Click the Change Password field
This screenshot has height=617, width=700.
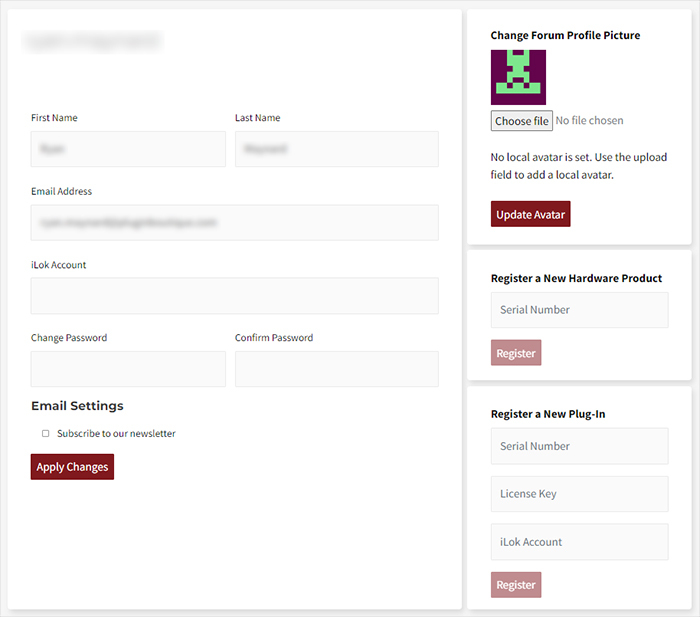[128, 369]
